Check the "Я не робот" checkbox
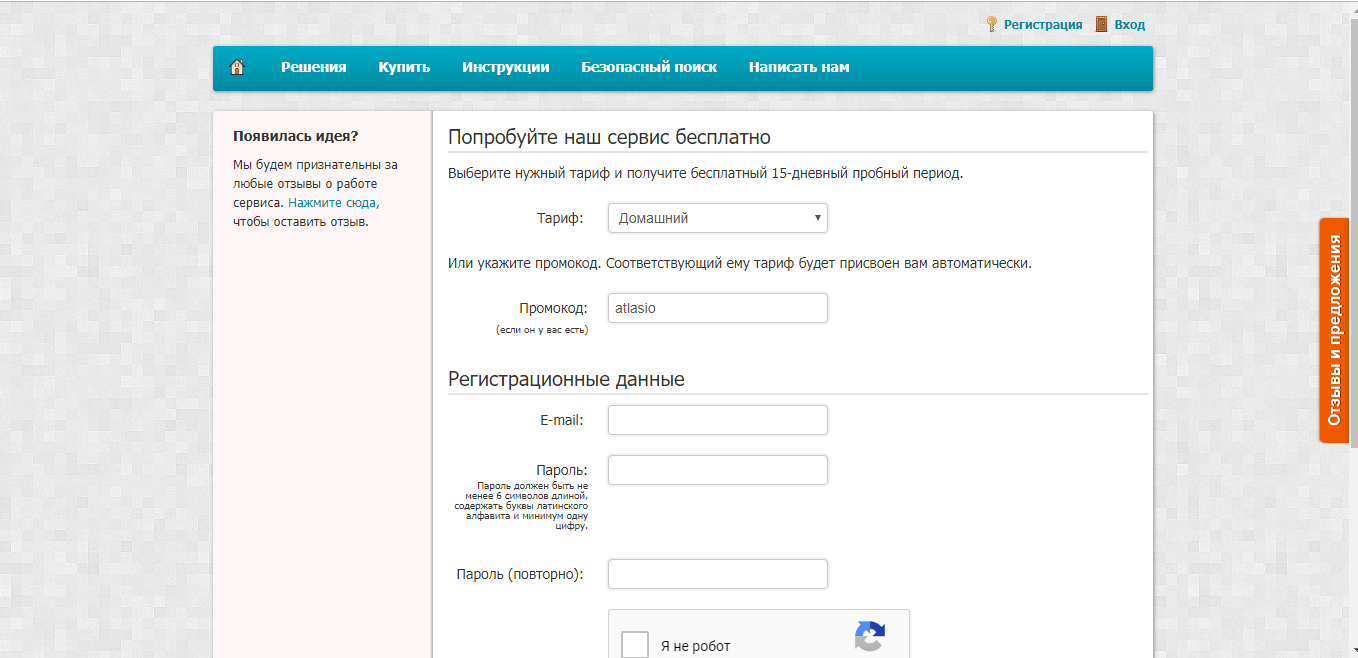 click(635, 644)
